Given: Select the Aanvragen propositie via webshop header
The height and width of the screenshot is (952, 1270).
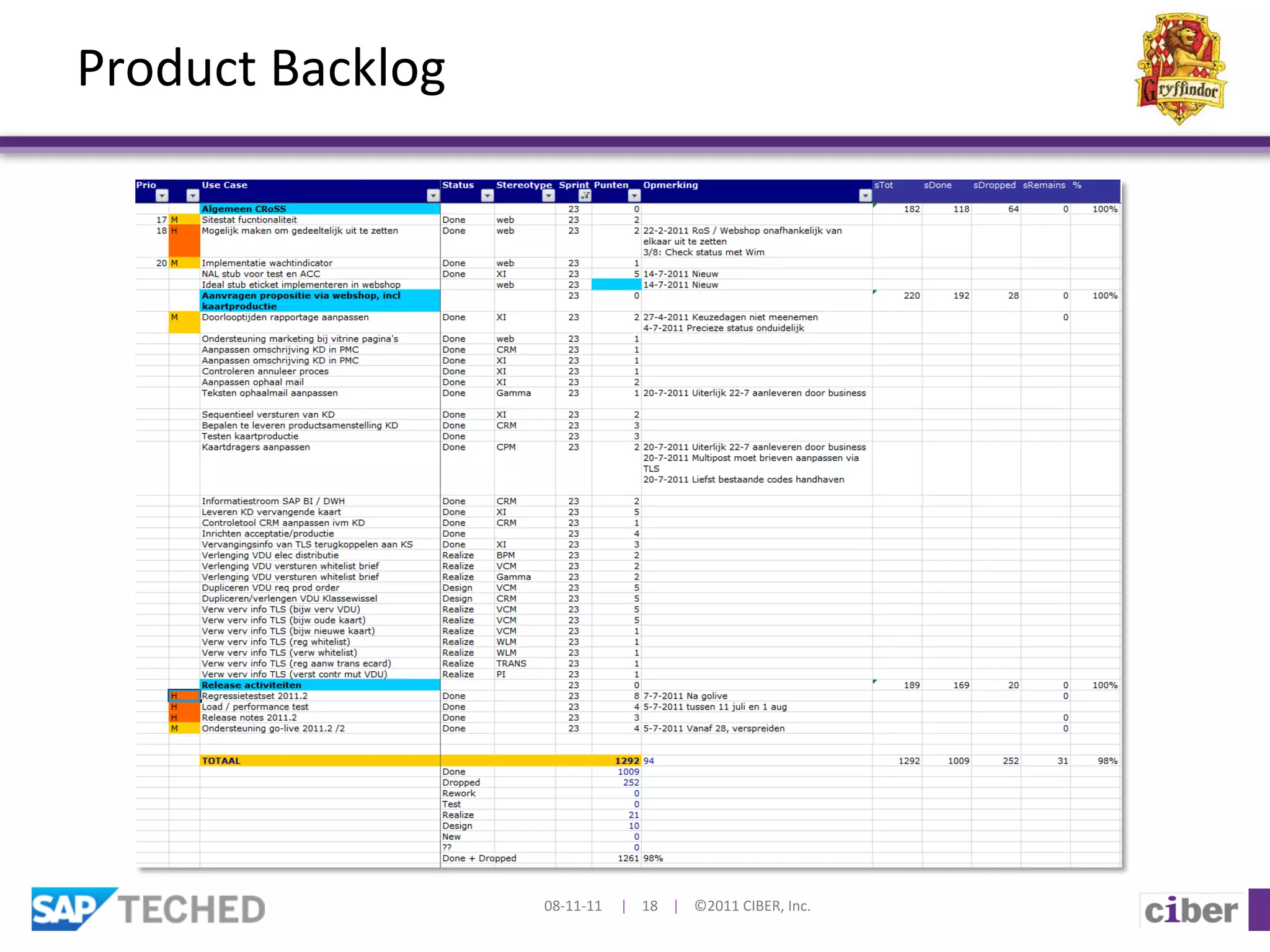Looking at the screenshot, I should 320,301.
